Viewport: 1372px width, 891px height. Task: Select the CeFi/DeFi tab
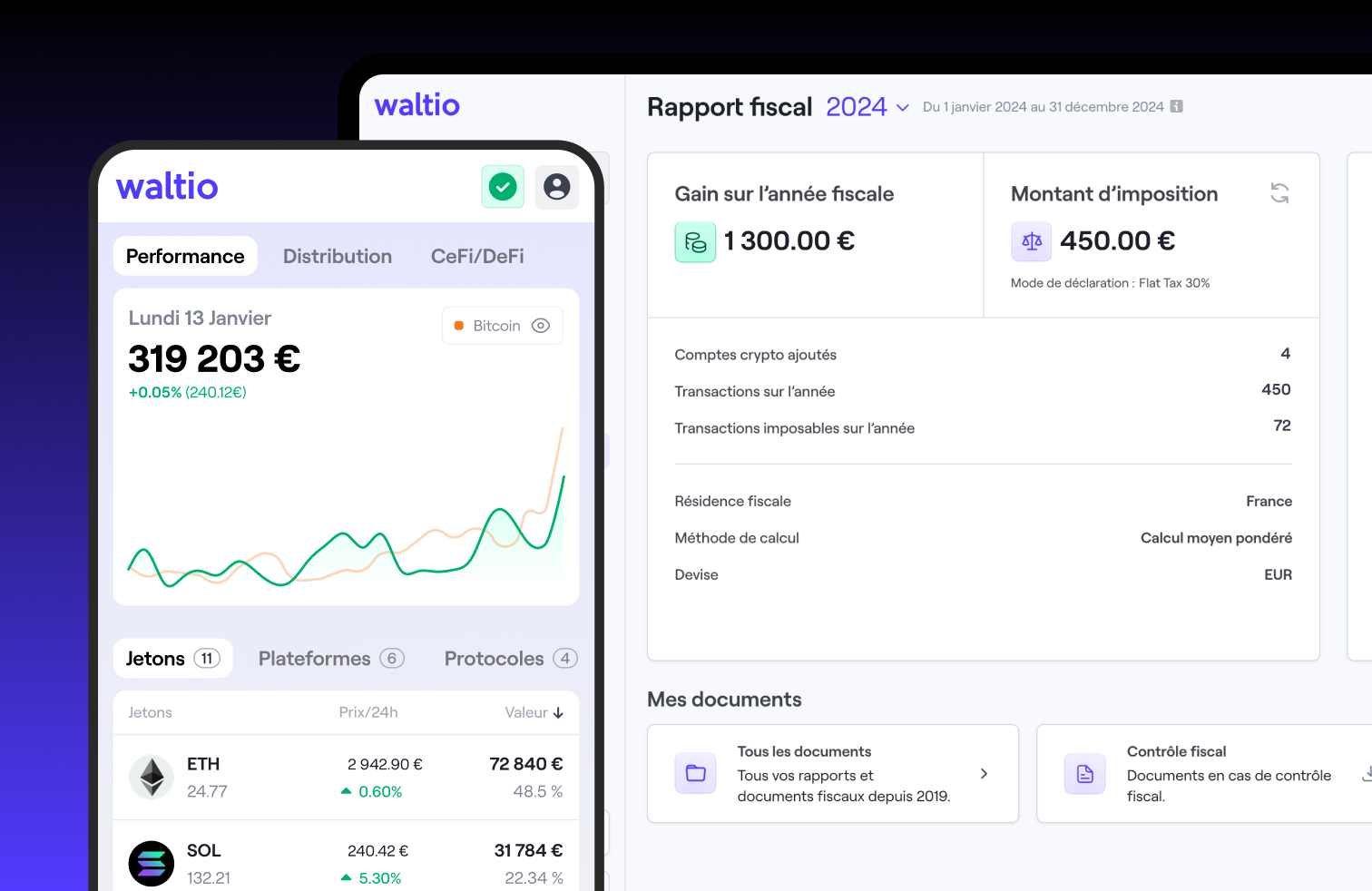(x=478, y=256)
